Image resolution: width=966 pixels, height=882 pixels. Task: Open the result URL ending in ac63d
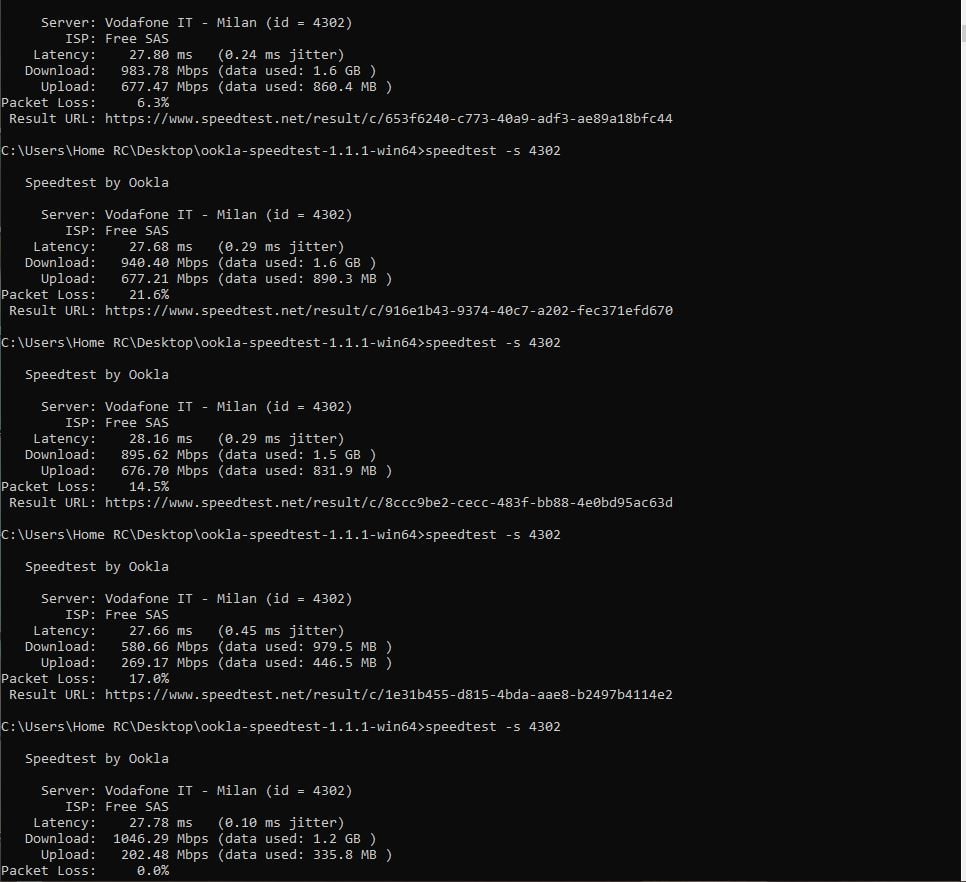(x=388, y=503)
